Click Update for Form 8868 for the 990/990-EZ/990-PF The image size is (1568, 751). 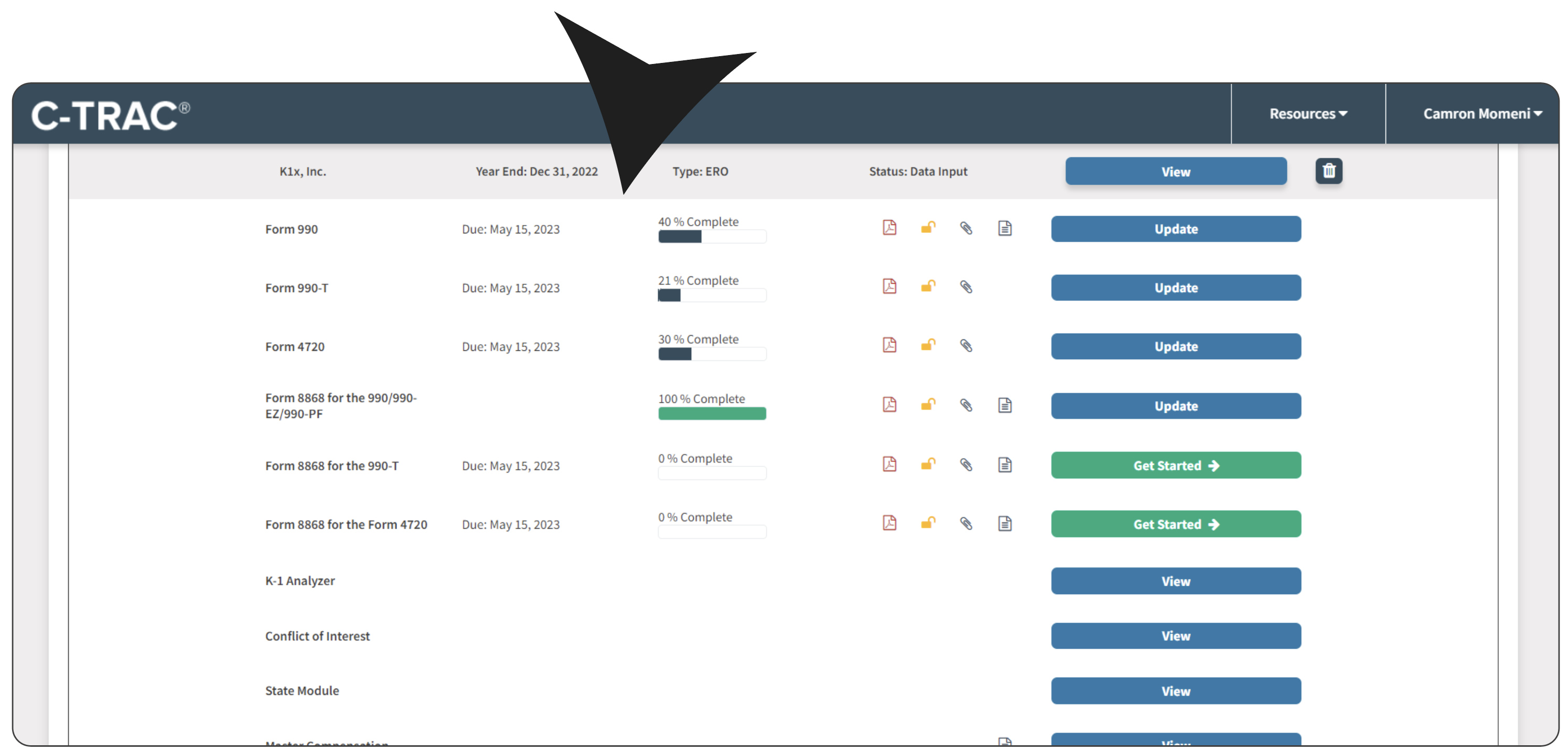pyautogui.click(x=1175, y=406)
